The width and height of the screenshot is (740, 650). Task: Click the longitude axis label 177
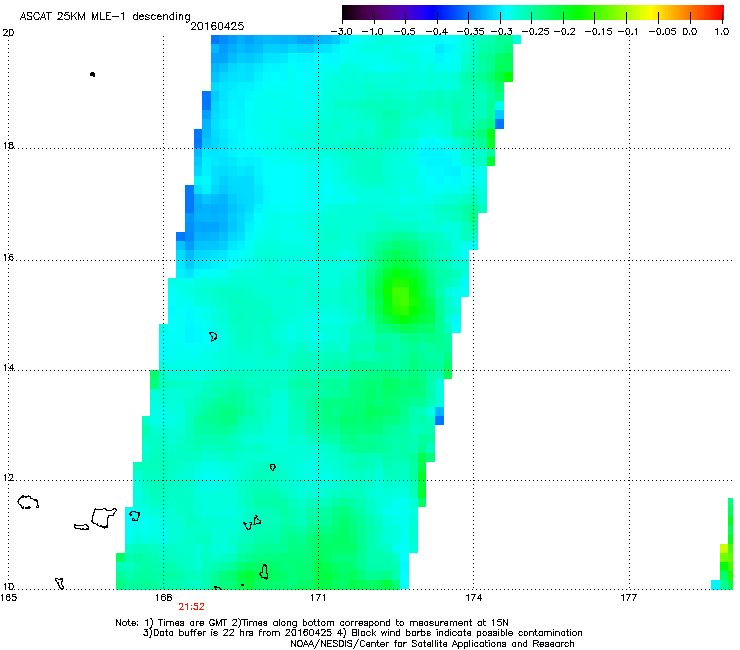coord(629,598)
